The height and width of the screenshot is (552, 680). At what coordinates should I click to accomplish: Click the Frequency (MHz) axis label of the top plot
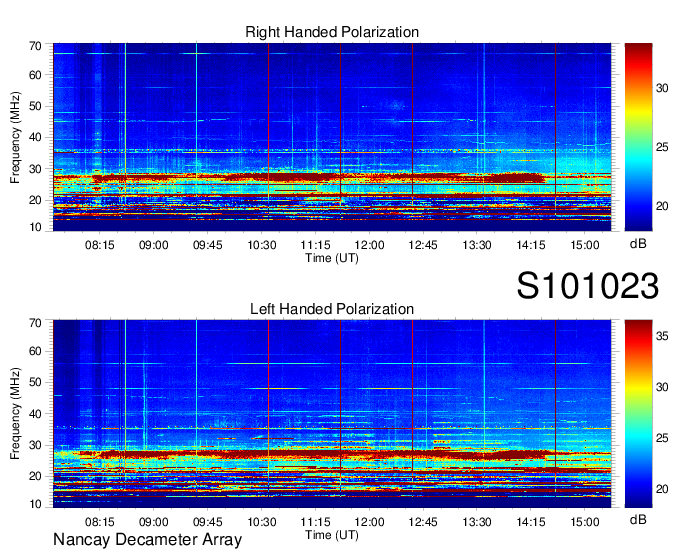point(15,137)
